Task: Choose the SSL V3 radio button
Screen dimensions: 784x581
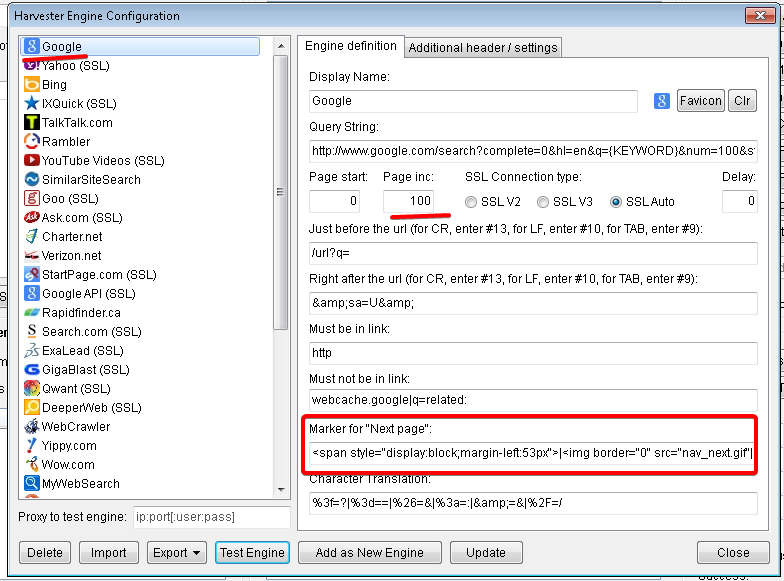Action: [542, 202]
